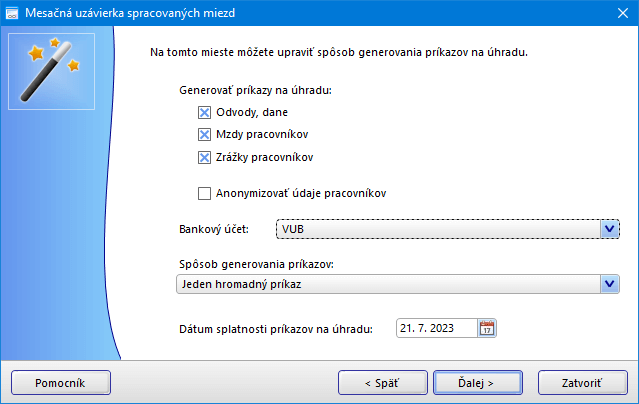Image resolution: width=639 pixels, height=404 pixels.
Task: Click the magic wand wizard image
Action: click(51, 70)
